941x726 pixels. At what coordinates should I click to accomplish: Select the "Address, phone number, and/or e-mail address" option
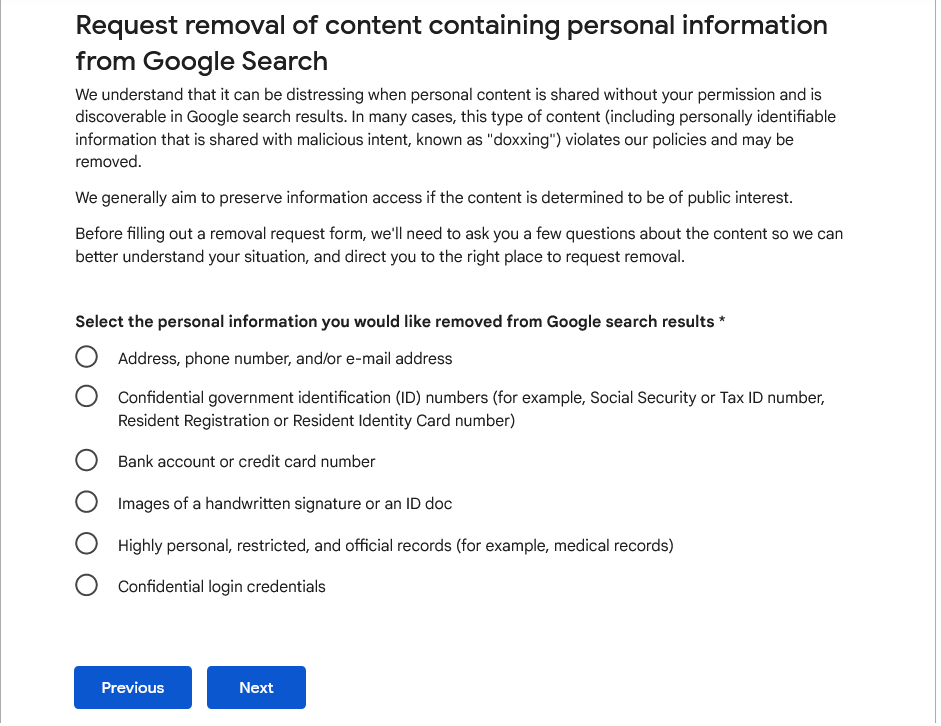86,356
